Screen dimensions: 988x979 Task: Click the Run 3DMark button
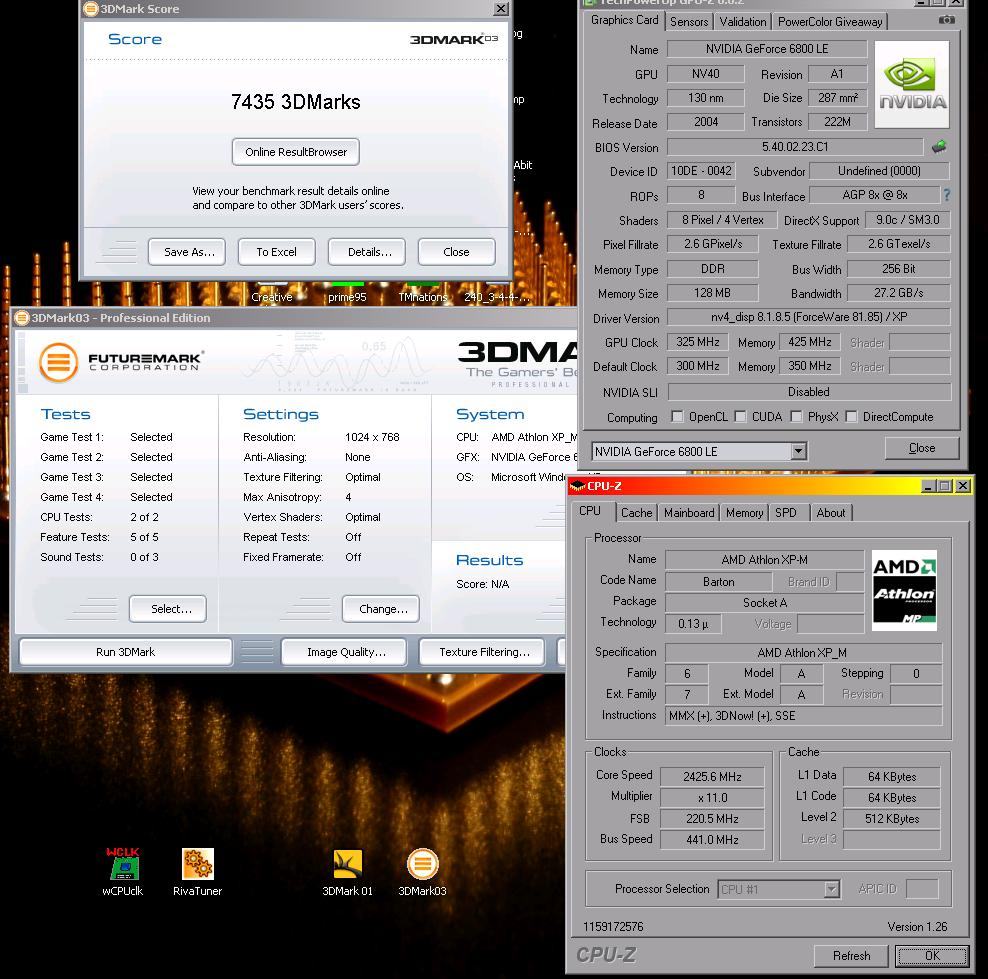pos(125,652)
